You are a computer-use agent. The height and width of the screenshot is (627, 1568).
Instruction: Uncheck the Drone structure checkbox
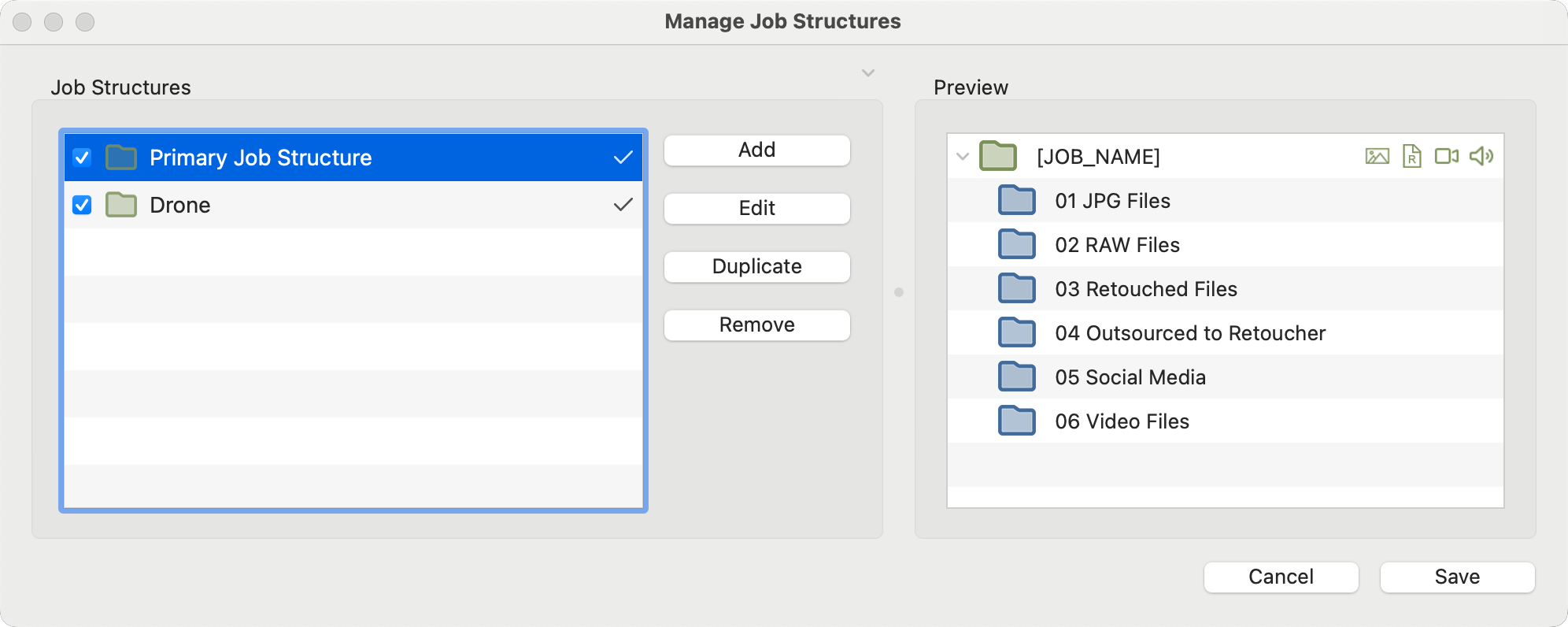82,205
